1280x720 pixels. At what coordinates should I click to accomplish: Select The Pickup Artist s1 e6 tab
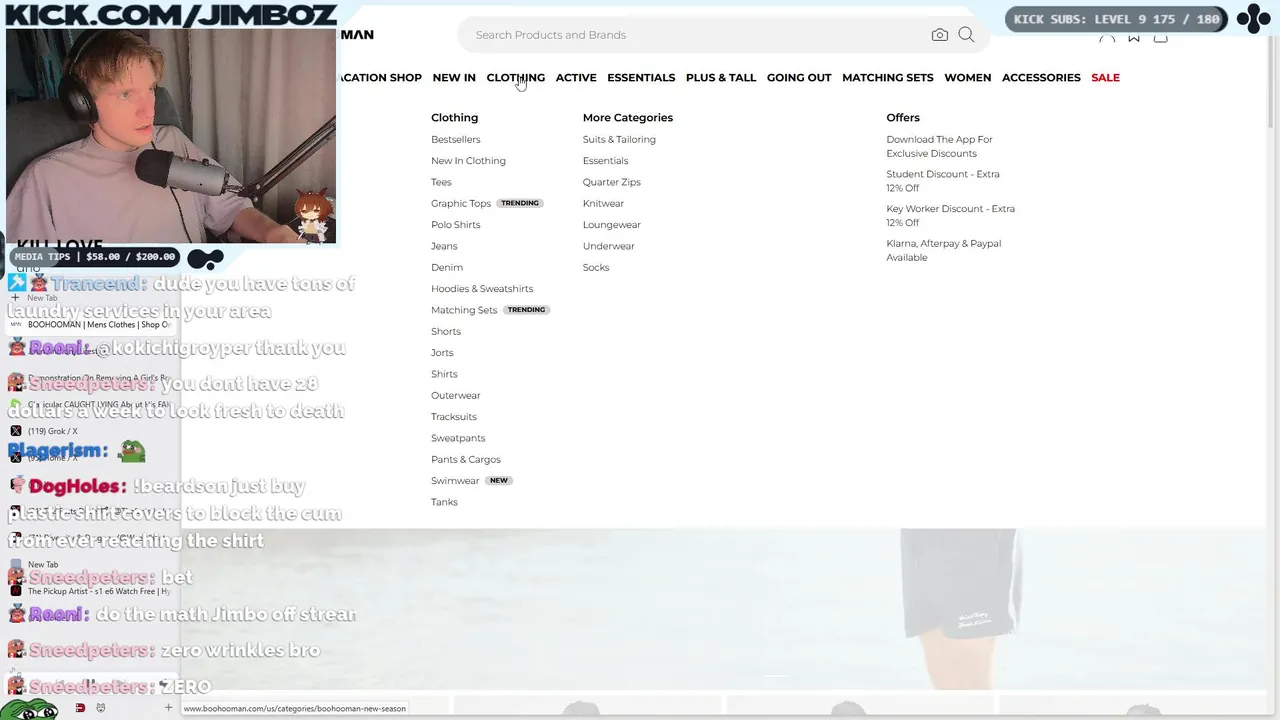92,591
